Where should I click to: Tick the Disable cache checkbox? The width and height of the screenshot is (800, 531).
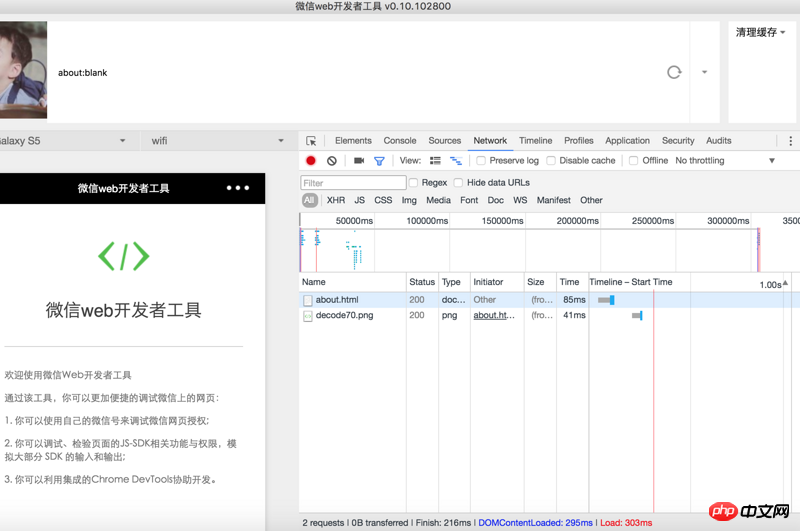click(551, 161)
